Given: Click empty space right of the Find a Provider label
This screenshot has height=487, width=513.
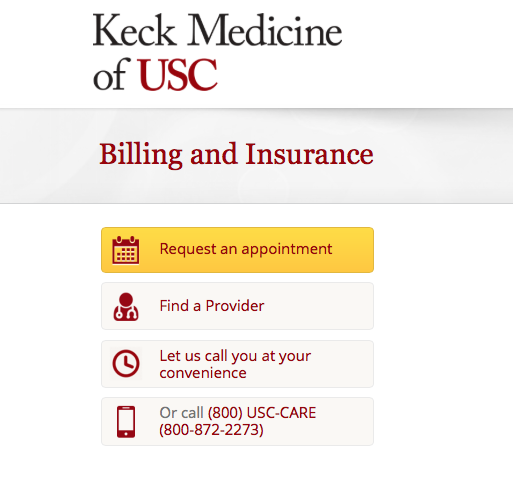Looking at the screenshot, I should coord(317,306).
